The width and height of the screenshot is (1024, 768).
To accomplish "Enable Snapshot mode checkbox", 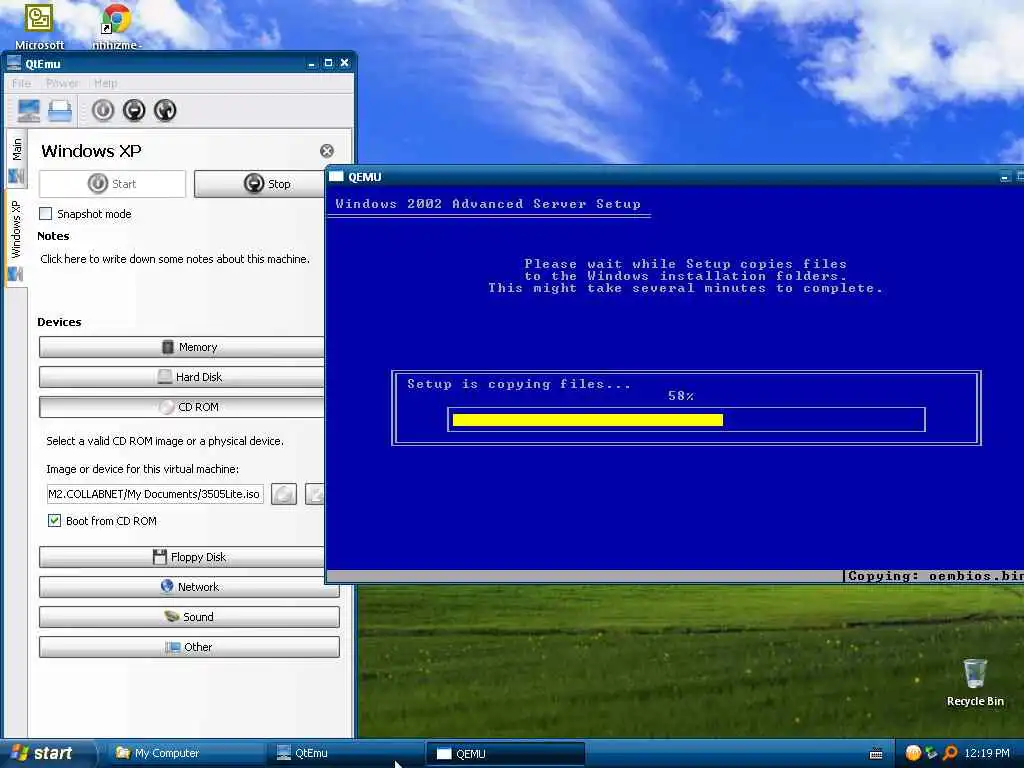I will pyautogui.click(x=46, y=214).
